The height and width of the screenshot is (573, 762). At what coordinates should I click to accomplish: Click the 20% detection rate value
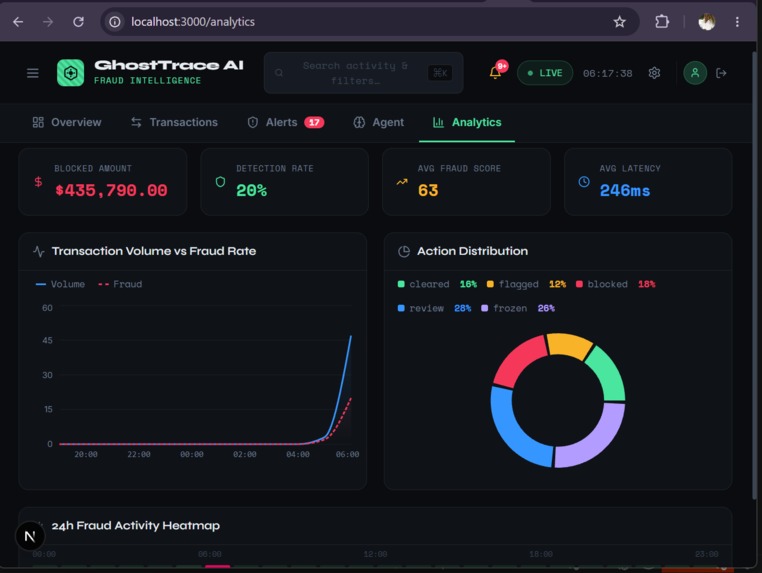tap(252, 191)
